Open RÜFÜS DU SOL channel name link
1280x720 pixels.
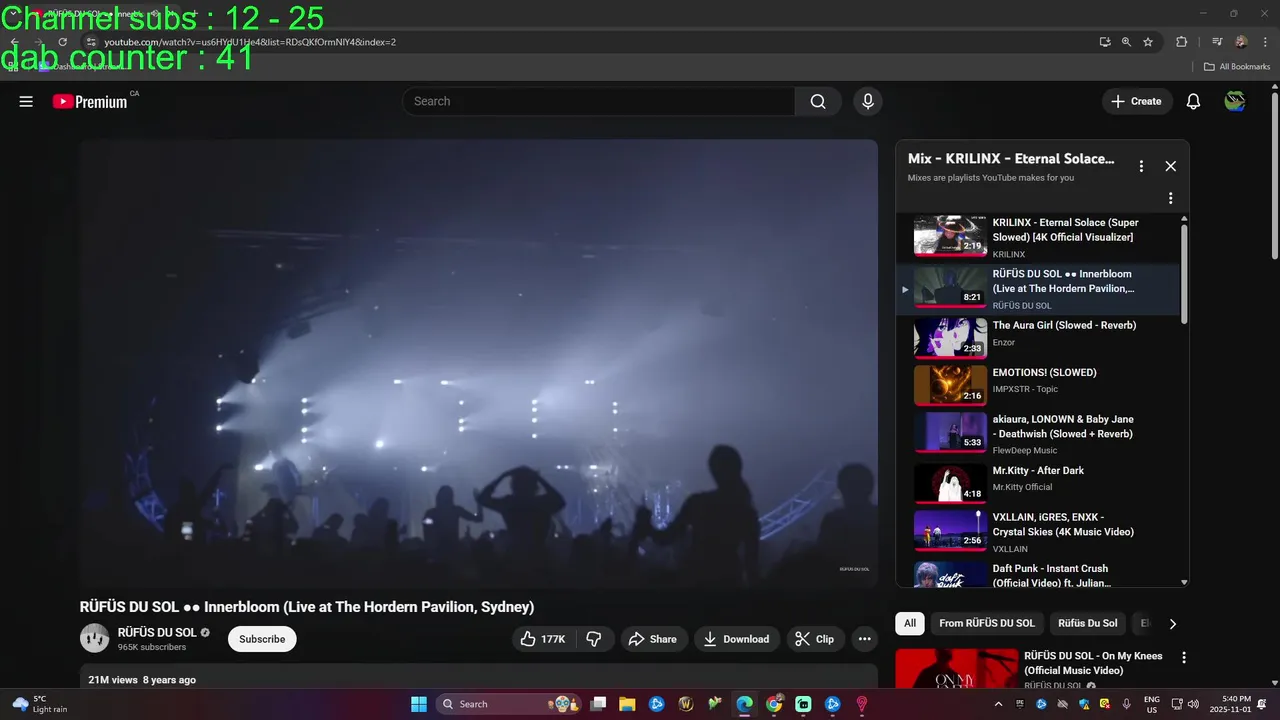tap(157, 632)
